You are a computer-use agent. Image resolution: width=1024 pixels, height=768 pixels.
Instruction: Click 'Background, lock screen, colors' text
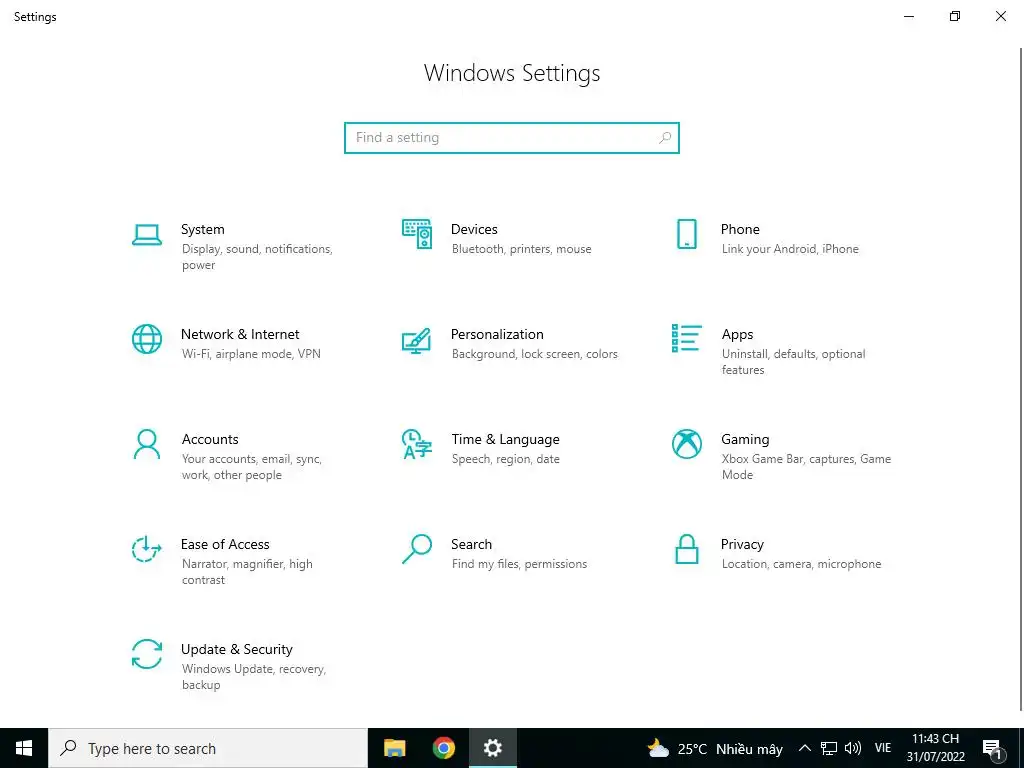point(534,354)
